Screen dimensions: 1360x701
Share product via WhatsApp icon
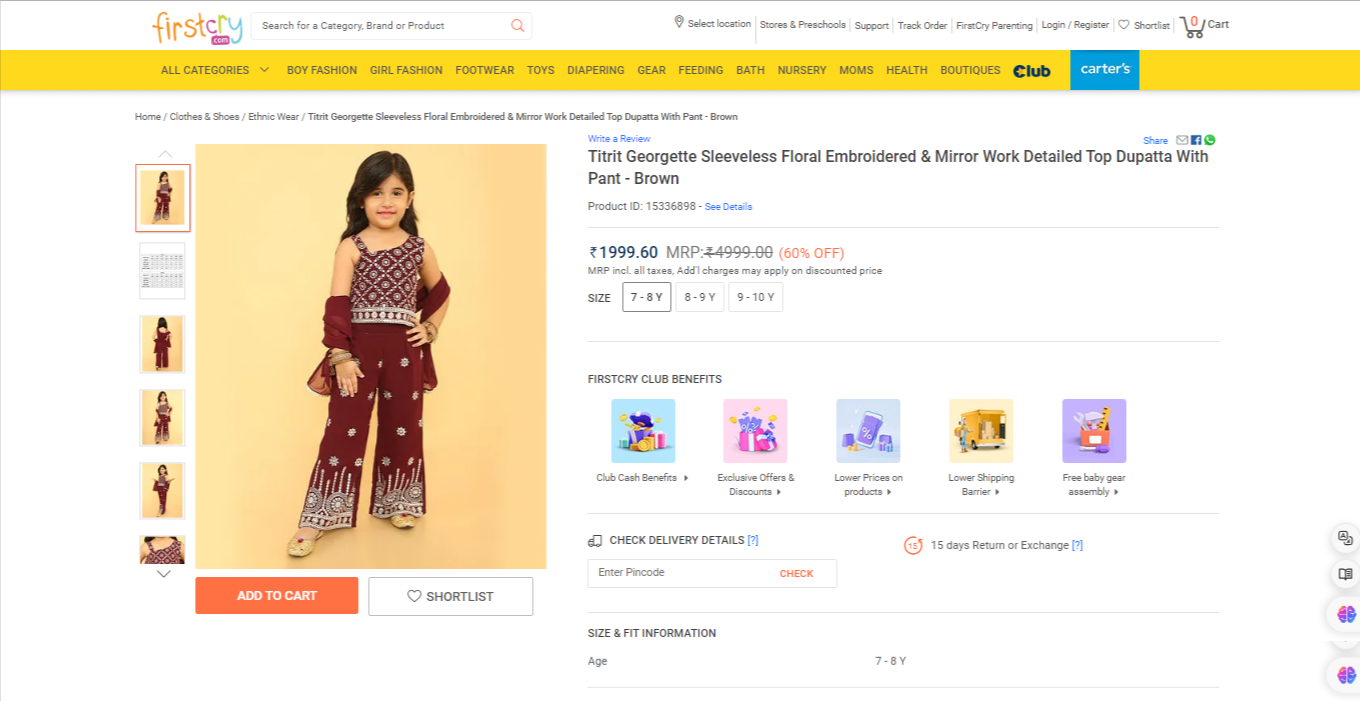[x=1210, y=140]
